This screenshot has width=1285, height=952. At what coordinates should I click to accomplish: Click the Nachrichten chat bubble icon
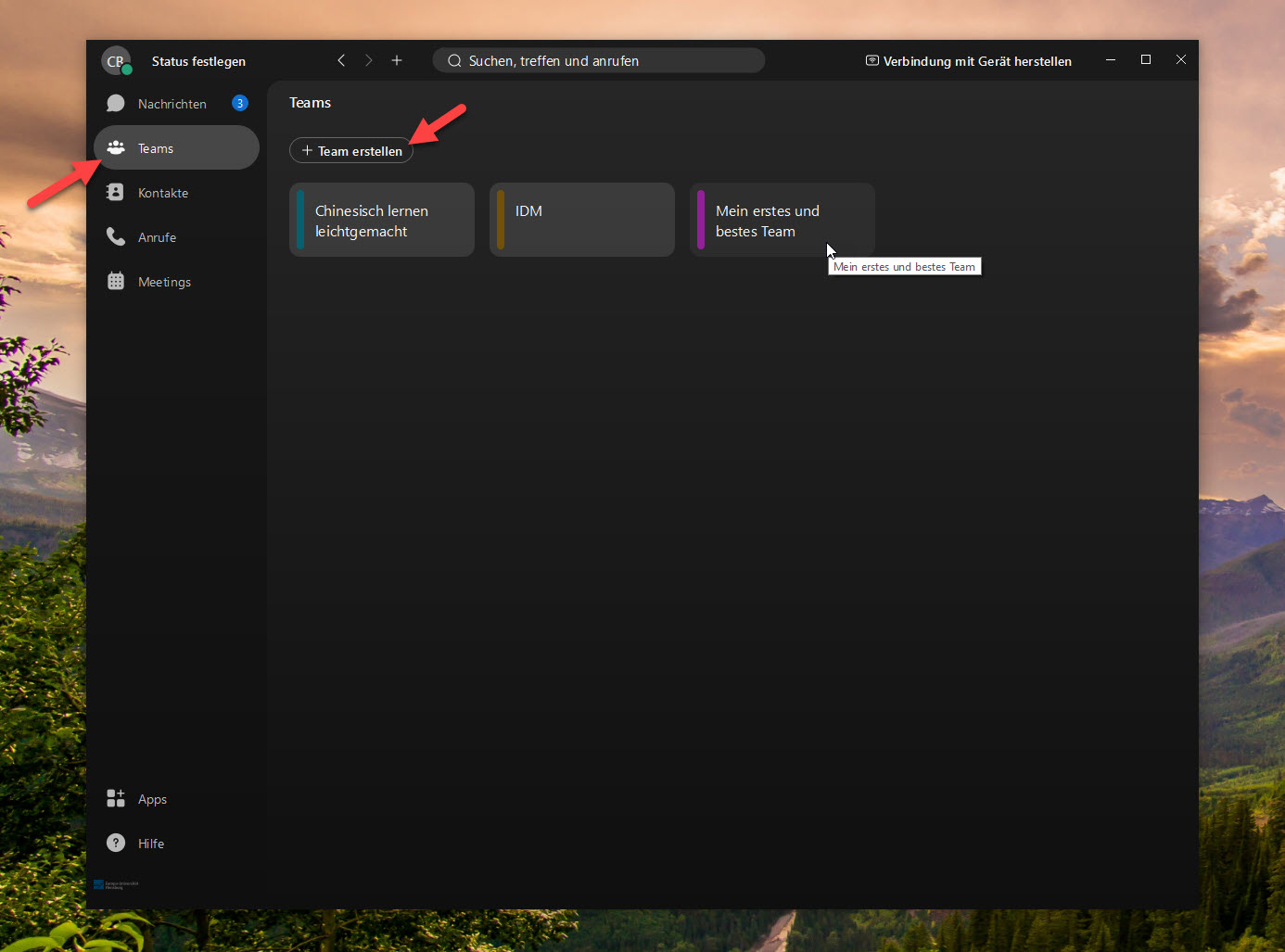(x=116, y=104)
